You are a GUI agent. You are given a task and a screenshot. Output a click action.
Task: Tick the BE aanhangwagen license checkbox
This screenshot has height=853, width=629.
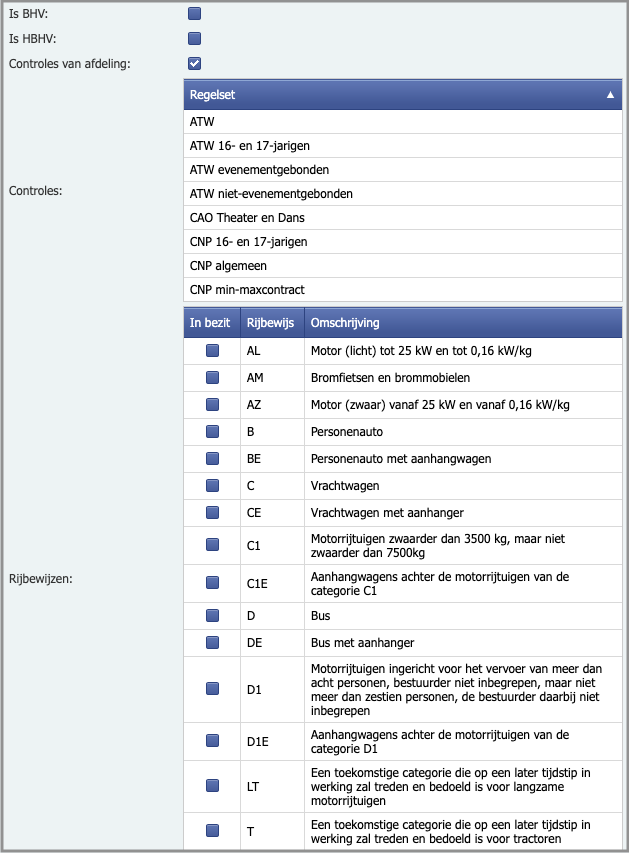(212, 459)
